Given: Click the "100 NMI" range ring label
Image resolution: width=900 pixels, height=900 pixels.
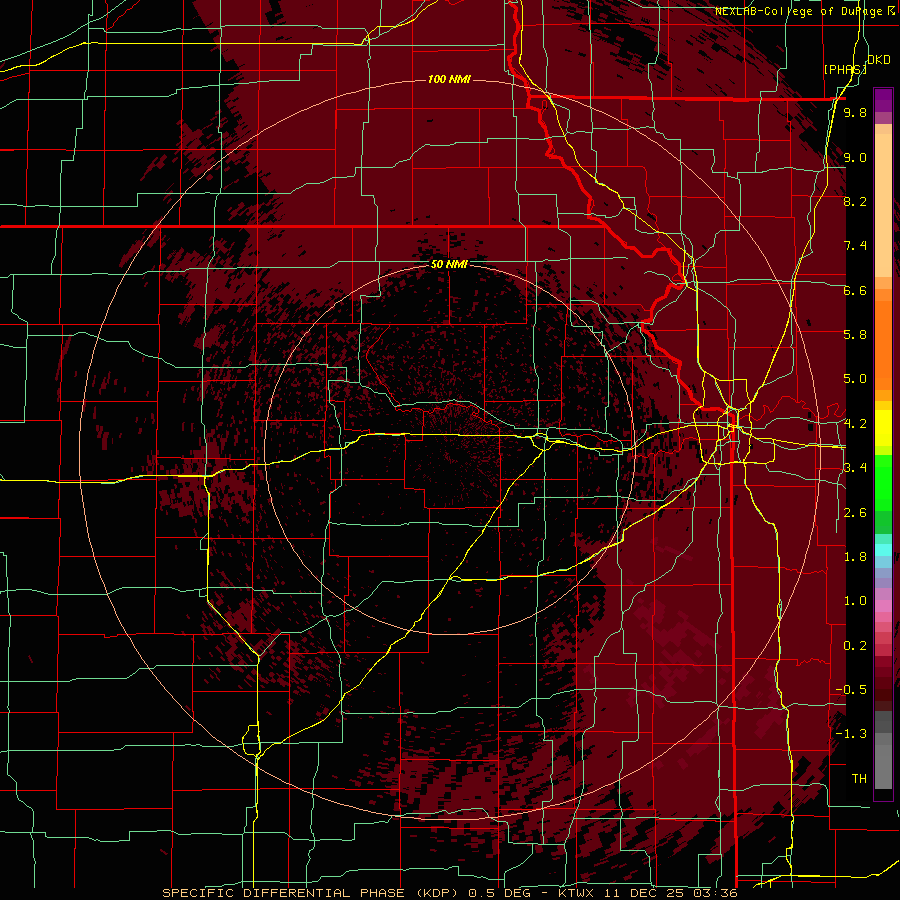Looking at the screenshot, I should (x=449, y=79).
